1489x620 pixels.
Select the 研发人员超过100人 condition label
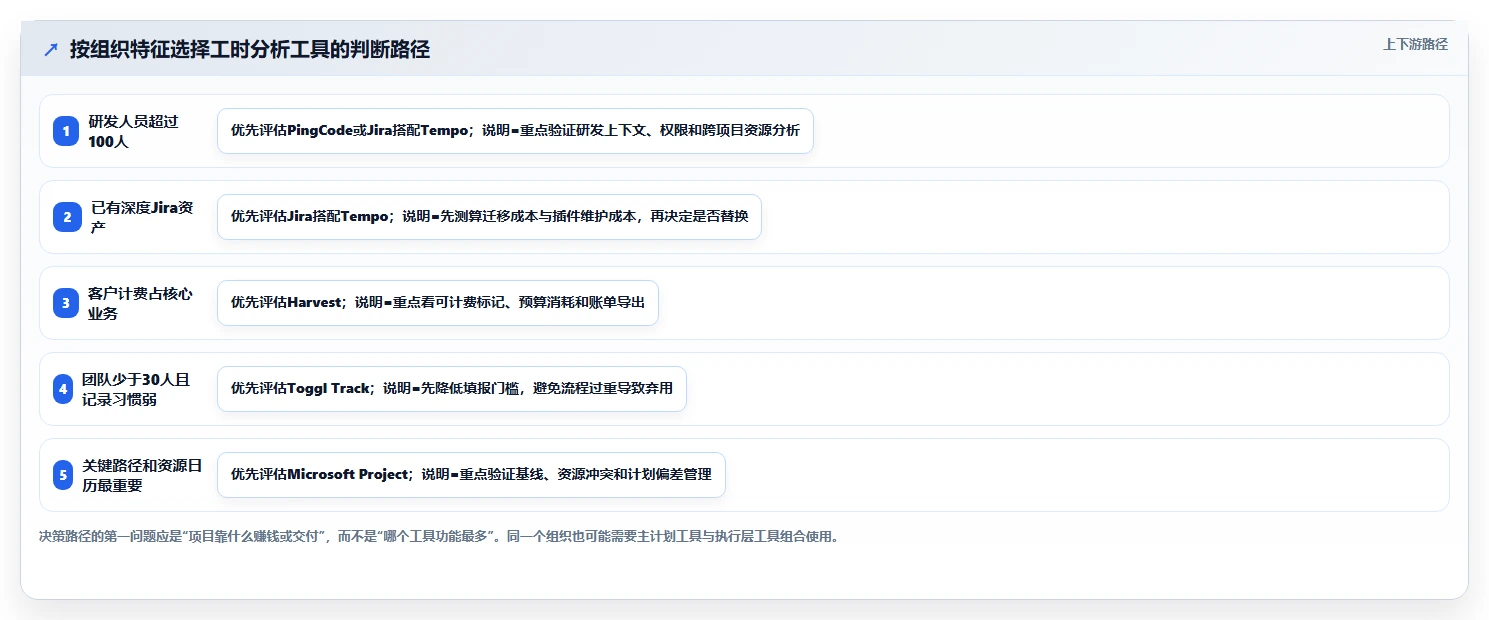[x=133, y=131]
